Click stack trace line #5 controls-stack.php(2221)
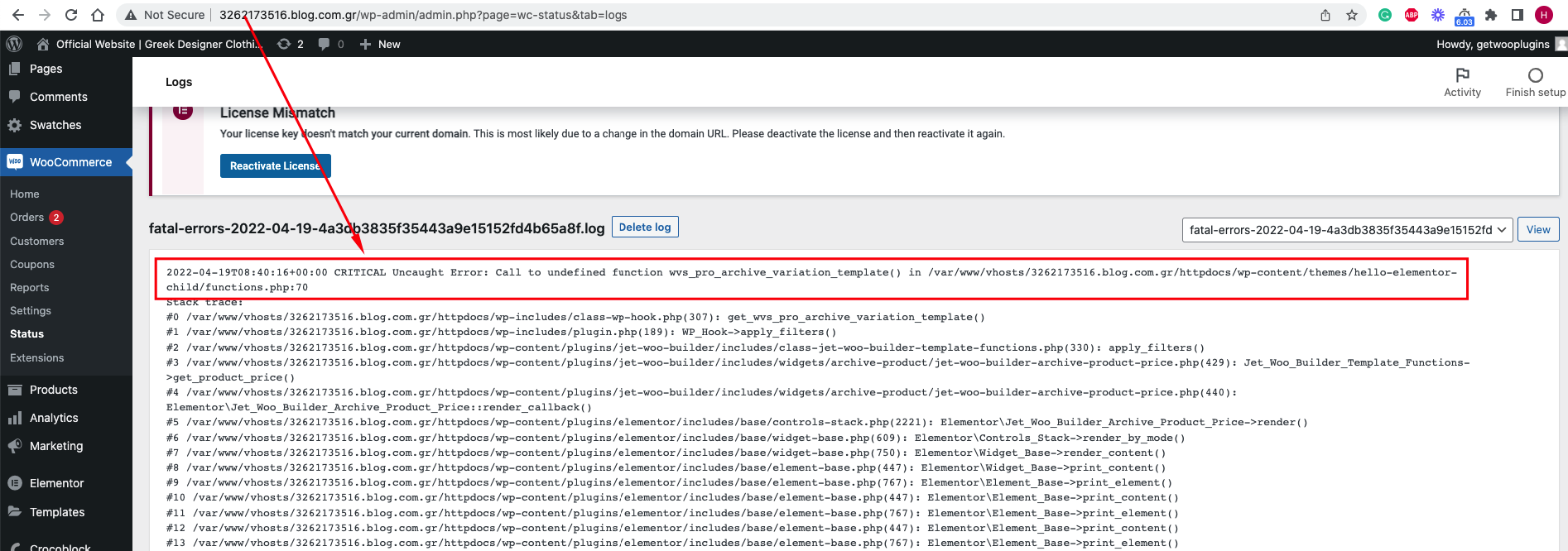The height and width of the screenshot is (551, 1568). (737, 422)
